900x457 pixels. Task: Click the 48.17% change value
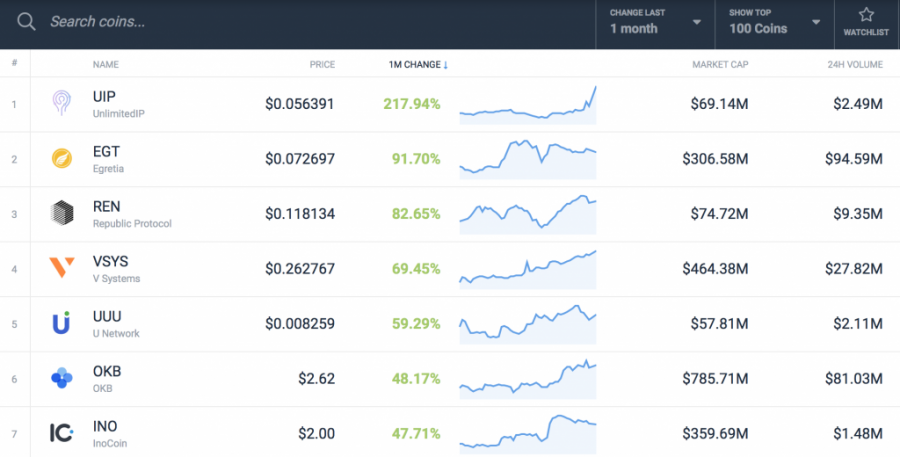tap(416, 378)
